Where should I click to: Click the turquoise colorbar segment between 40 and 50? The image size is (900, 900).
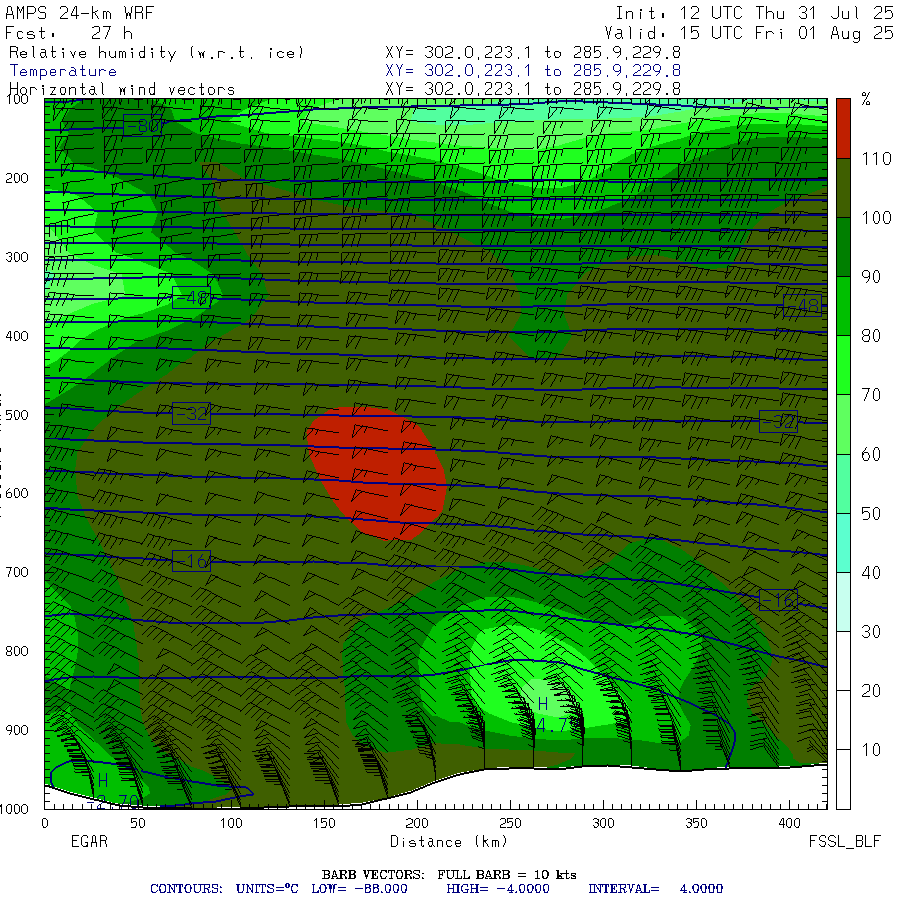tap(843, 542)
